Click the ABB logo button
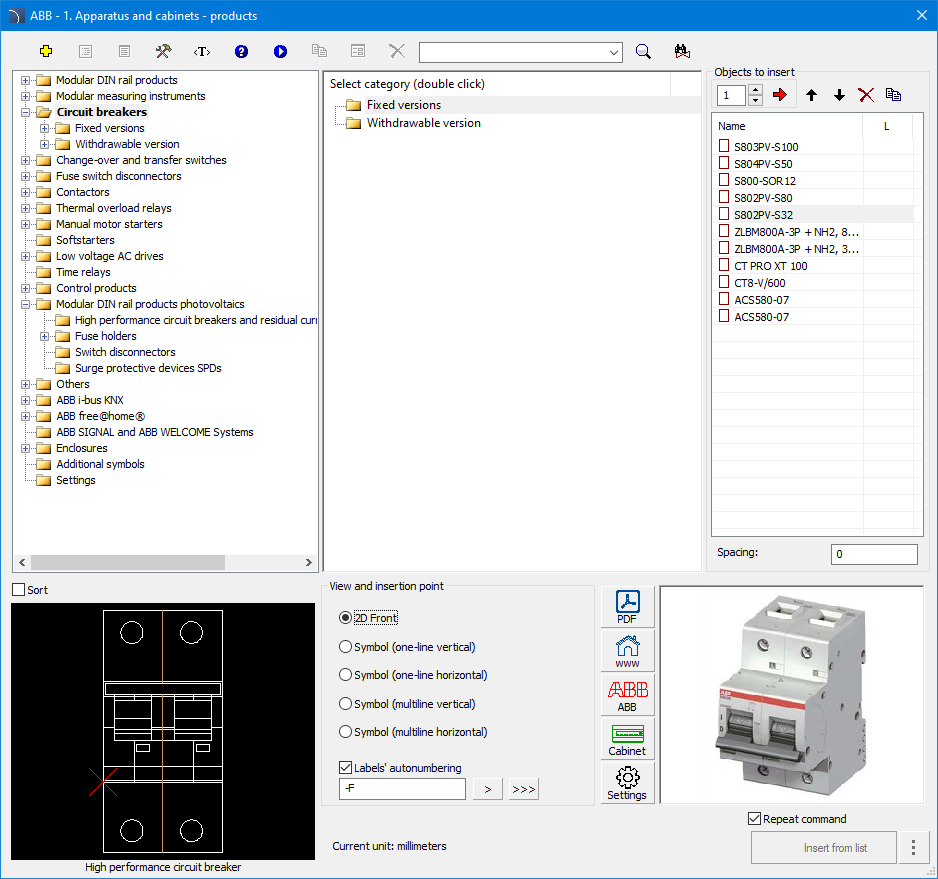This screenshot has width=938, height=879. (x=628, y=695)
